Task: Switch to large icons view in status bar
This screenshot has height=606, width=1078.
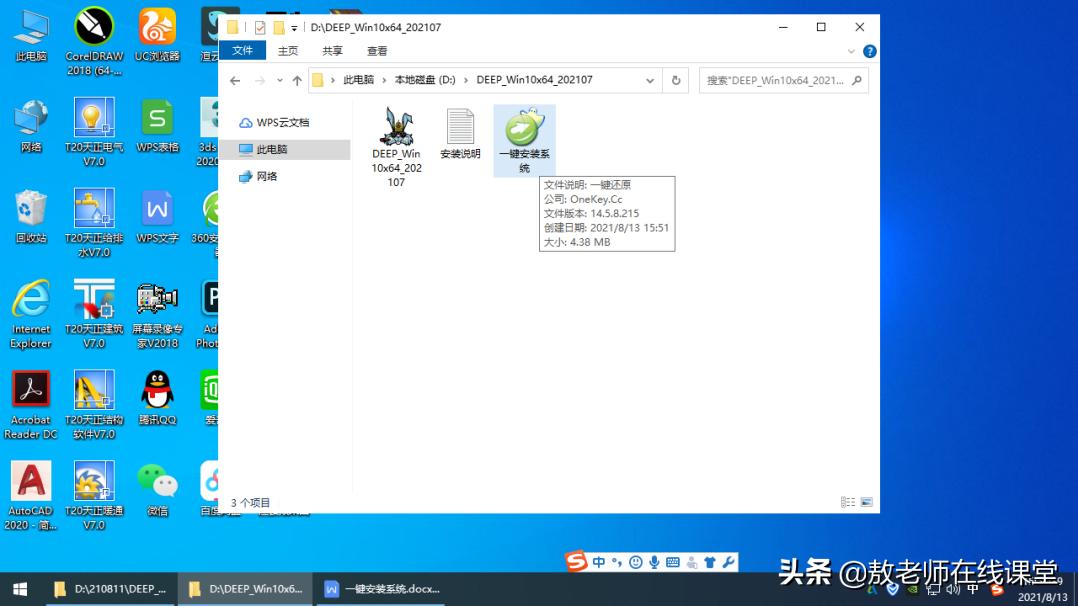Action: [866, 501]
